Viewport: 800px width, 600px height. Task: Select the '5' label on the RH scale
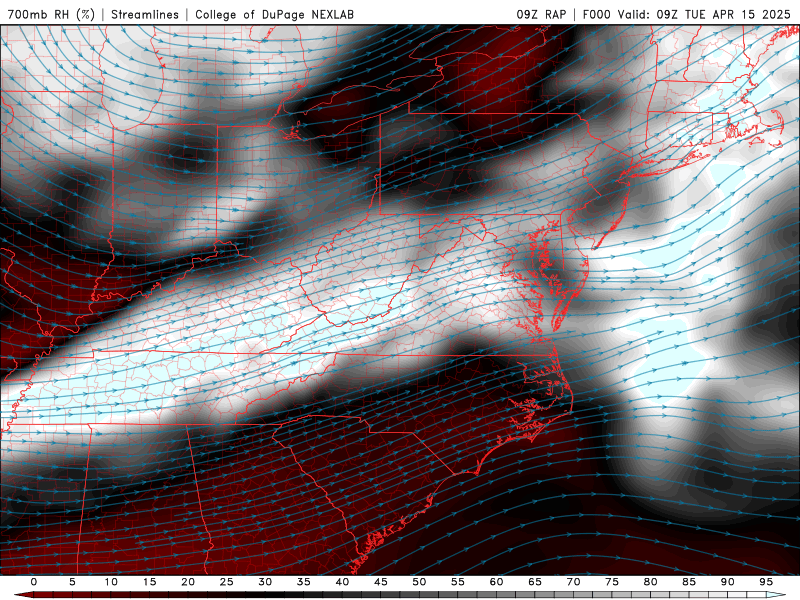tap(72, 582)
